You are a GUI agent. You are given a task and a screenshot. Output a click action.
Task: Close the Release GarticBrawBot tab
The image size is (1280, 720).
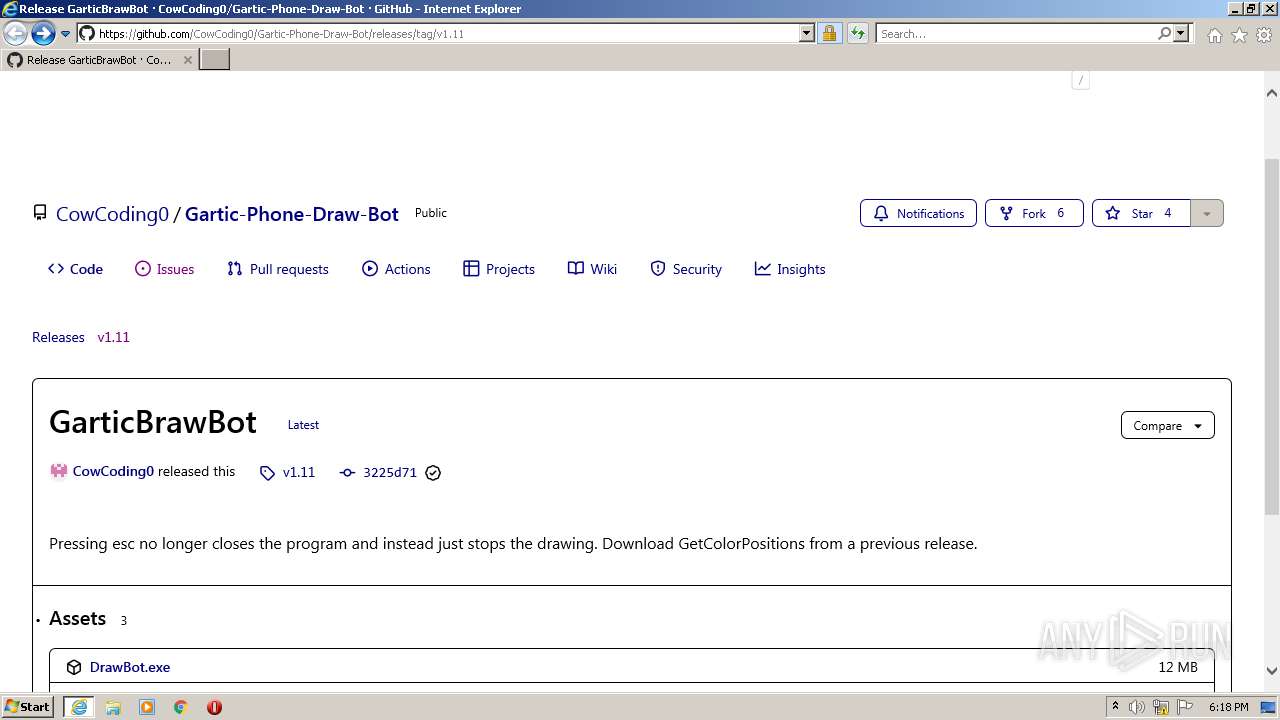pyautogui.click(x=187, y=60)
